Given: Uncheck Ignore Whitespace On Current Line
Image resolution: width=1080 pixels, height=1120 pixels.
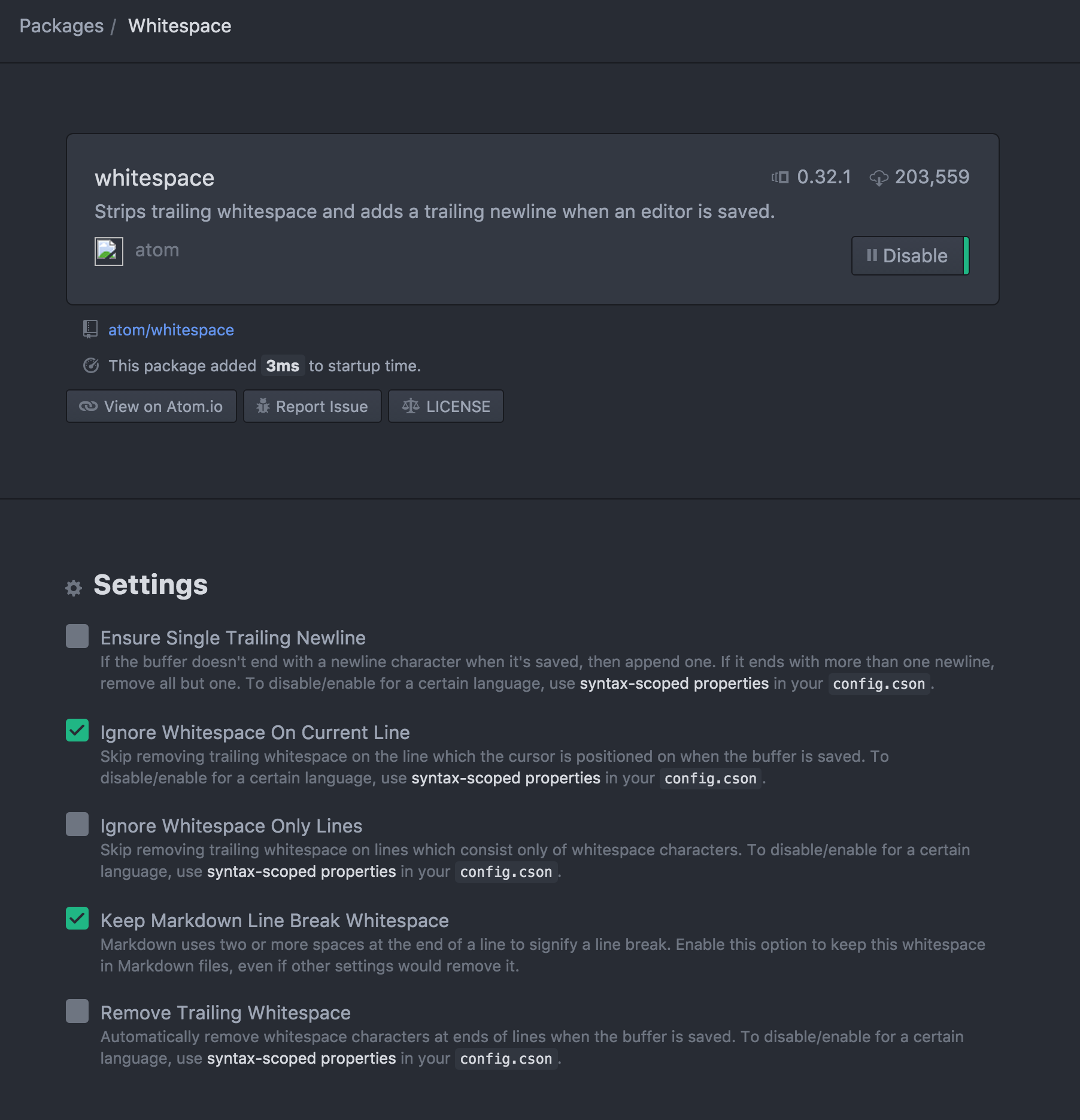Looking at the screenshot, I should 77,730.
